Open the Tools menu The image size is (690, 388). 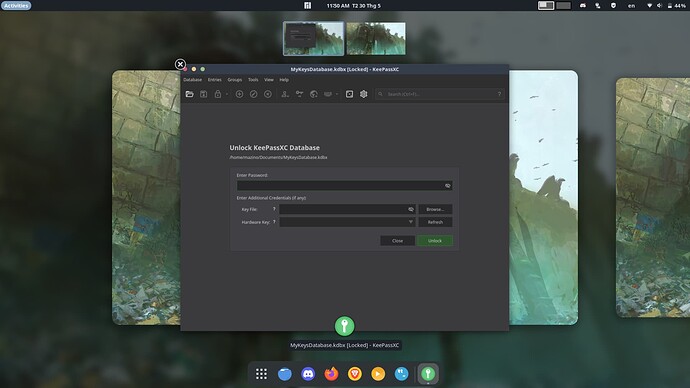(x=253, y=80)
